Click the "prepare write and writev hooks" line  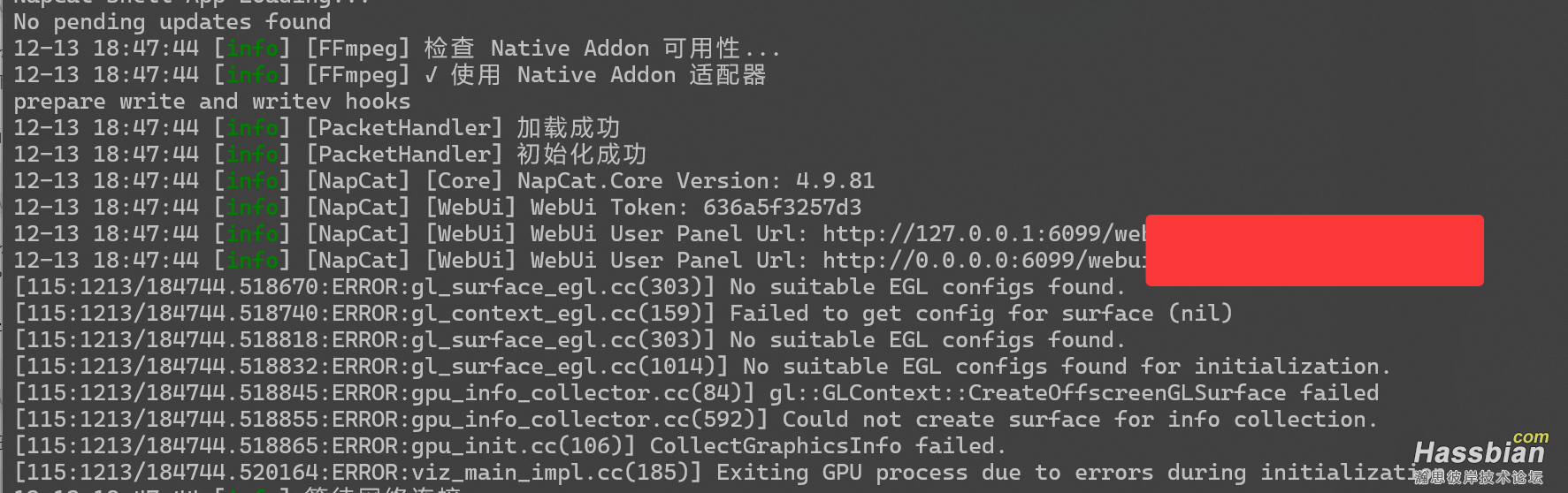(x=211, y=102)
